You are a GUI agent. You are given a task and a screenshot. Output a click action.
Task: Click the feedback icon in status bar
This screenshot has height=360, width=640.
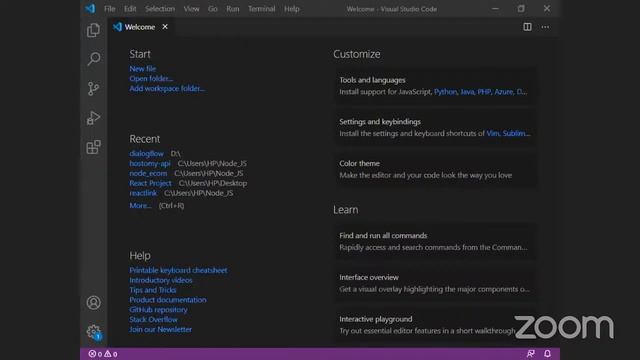point(531,354)
